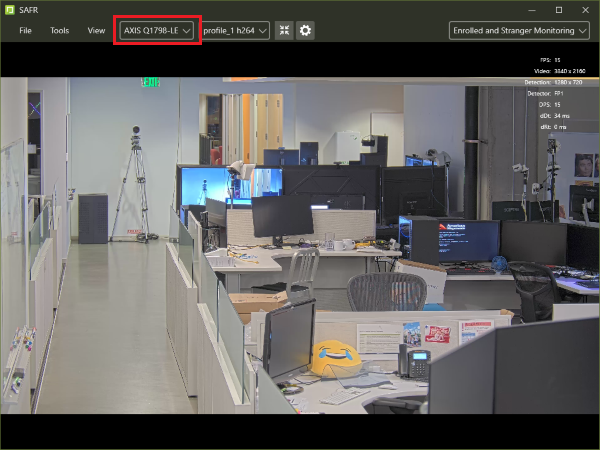
Task: Open Enrolled and Stranger Monitoring mode dropdown
Action: (519, 30)
